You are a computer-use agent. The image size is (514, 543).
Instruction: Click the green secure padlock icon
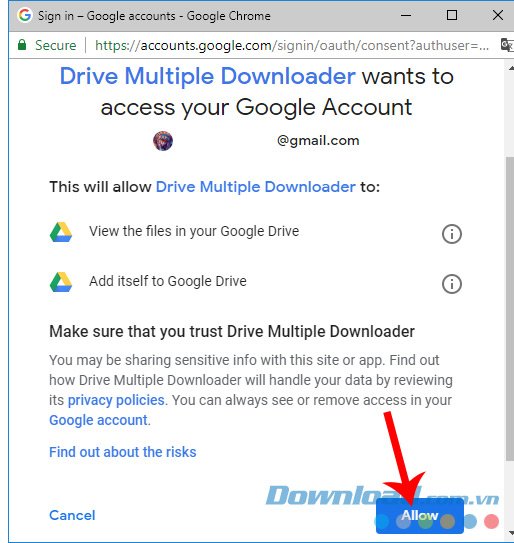coord(22,45)
